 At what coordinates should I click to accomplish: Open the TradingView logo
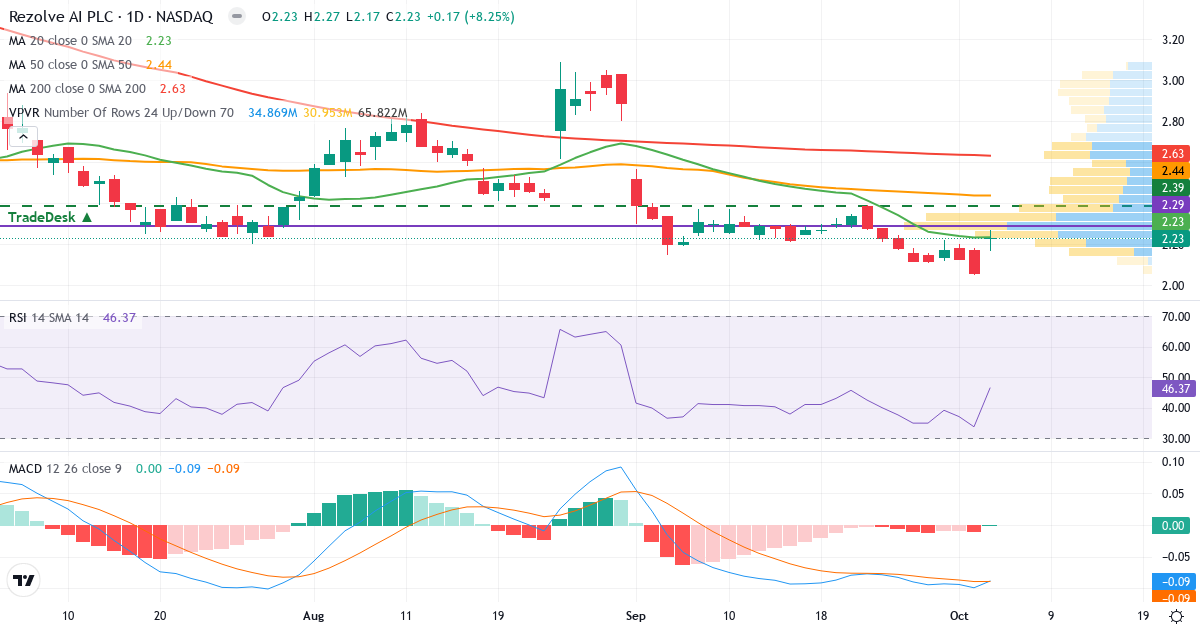point(23,580)
